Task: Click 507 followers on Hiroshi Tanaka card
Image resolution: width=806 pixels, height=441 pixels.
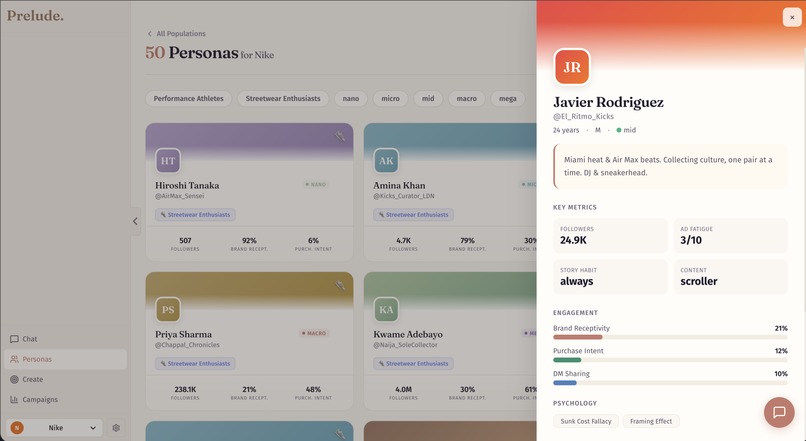Action: [185, 244]
